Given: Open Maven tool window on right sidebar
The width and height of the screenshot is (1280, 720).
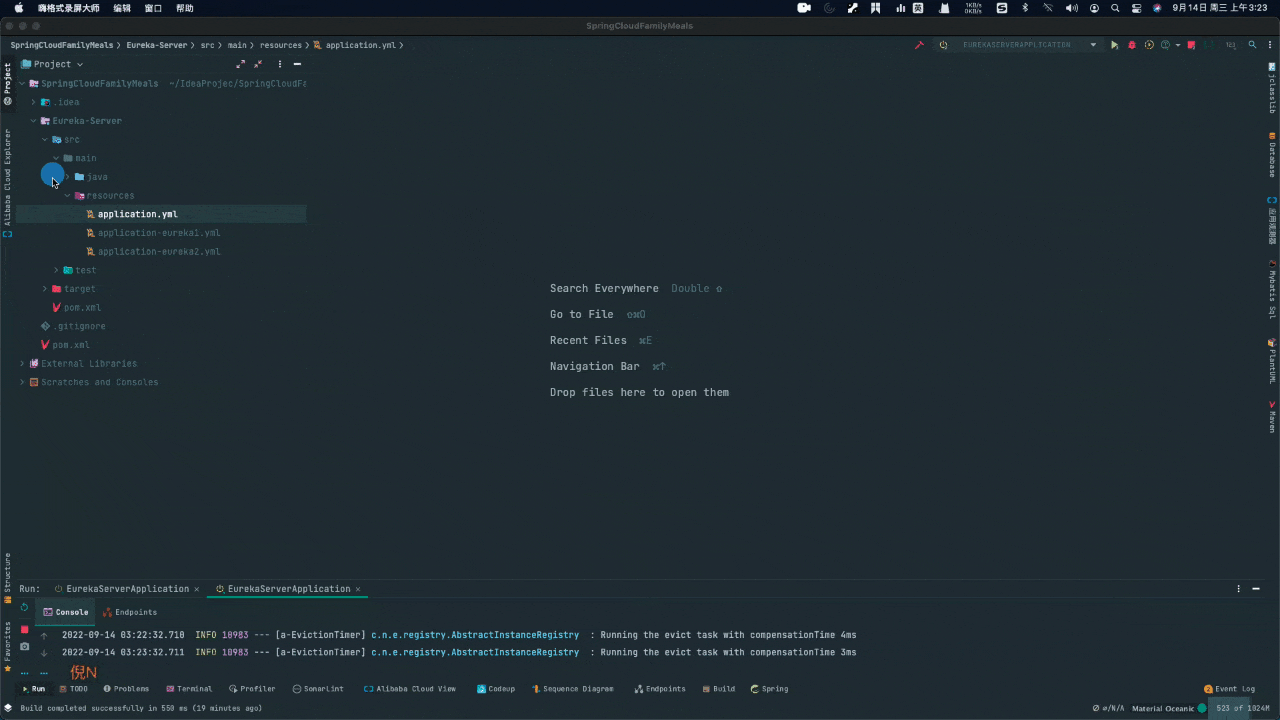Looking at the screenshot, I should pyautogui.click(x=1272, y=417).
